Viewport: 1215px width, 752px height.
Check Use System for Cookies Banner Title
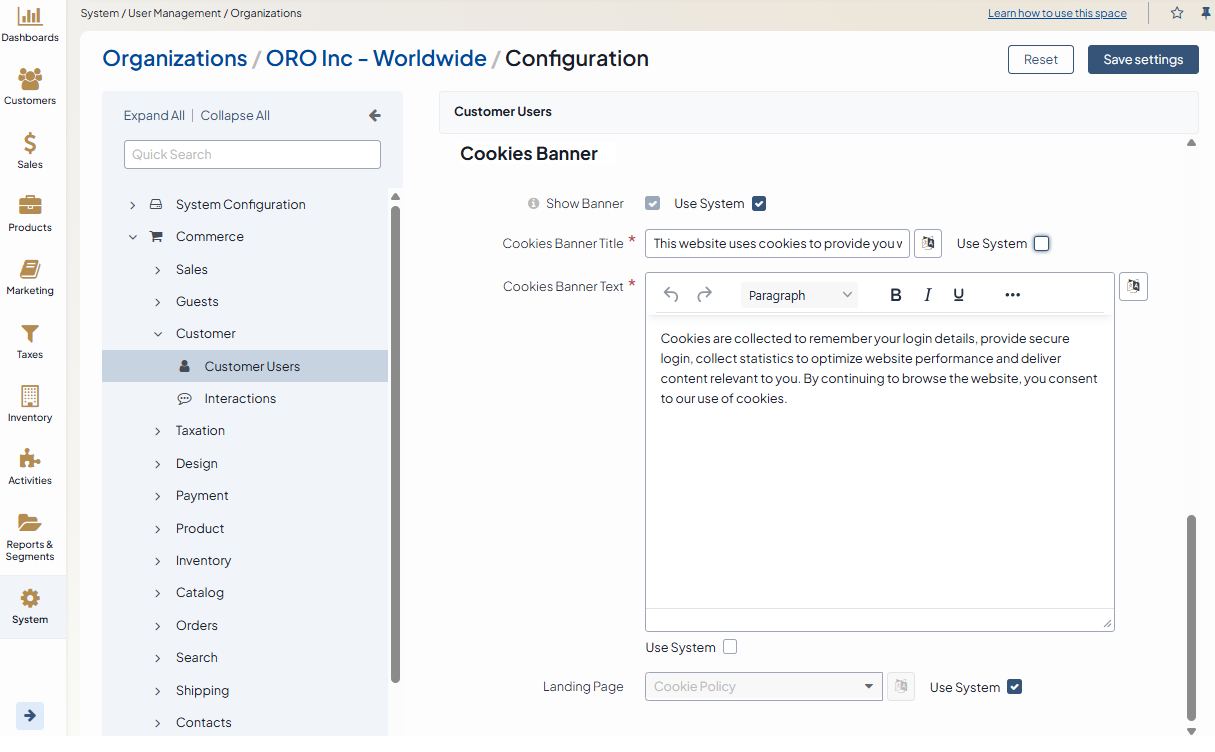coord(1041,244)
